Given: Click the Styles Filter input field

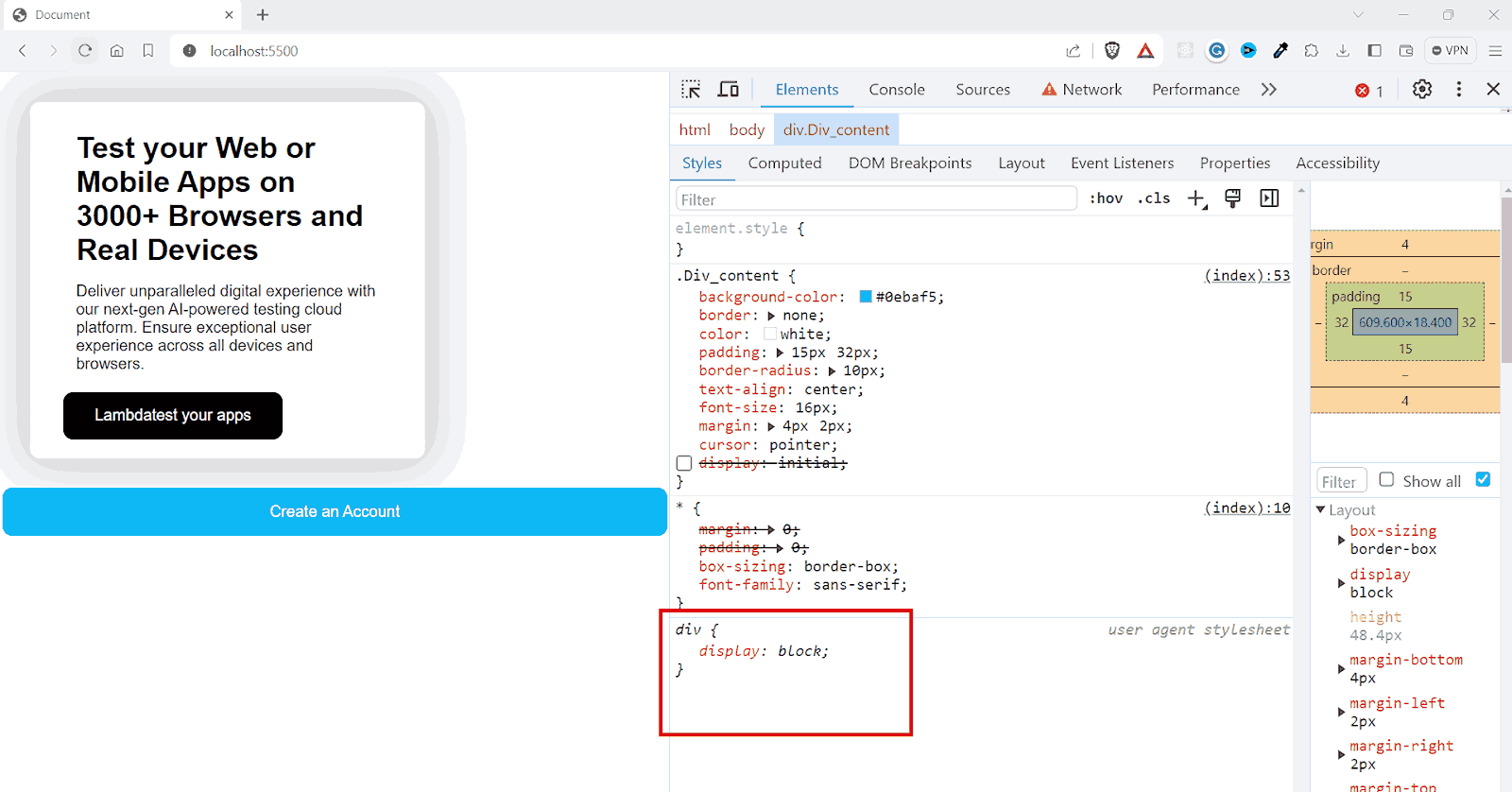Looking at the screenshot, I should pyautogui.click(x=876, y=199).
